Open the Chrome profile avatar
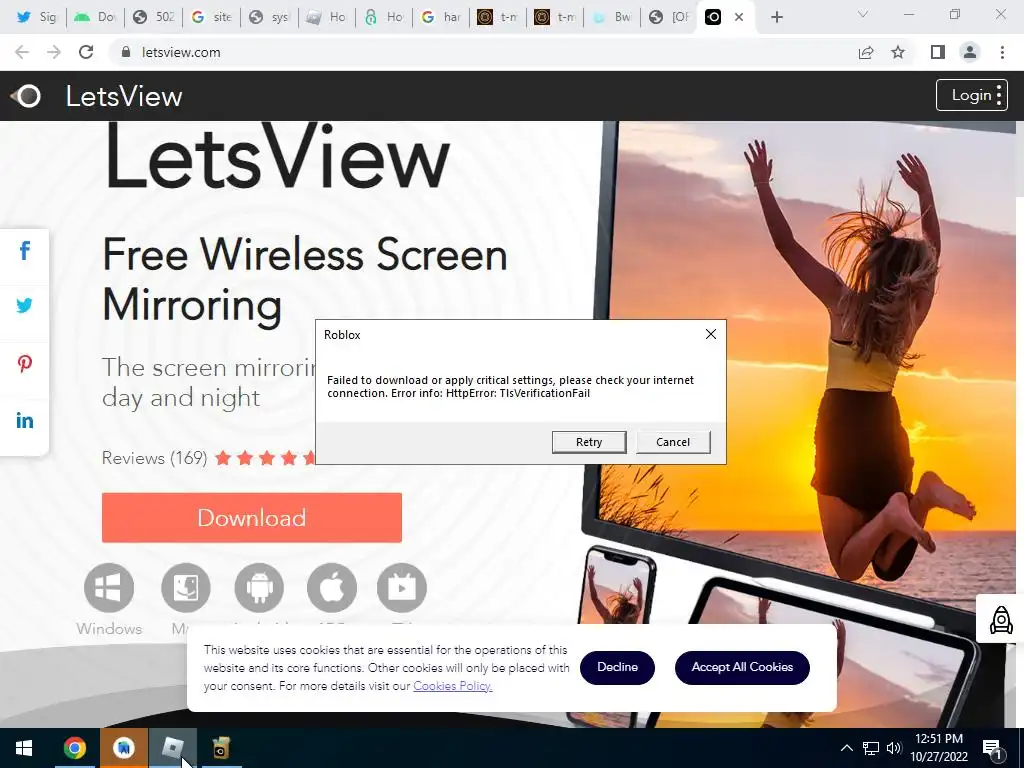1024x768 pixels. tap(970, 52)
